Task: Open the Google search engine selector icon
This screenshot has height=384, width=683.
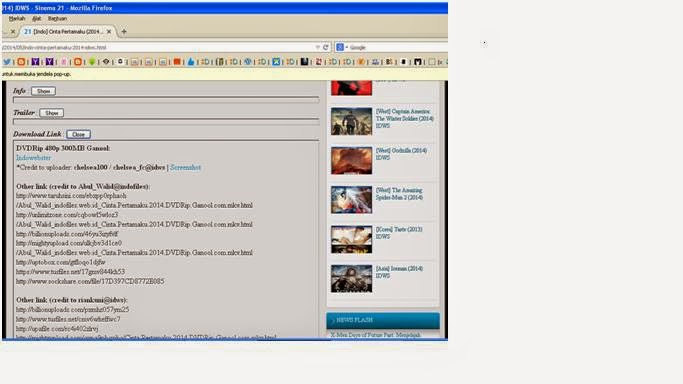Action: (x=340, y=47)
